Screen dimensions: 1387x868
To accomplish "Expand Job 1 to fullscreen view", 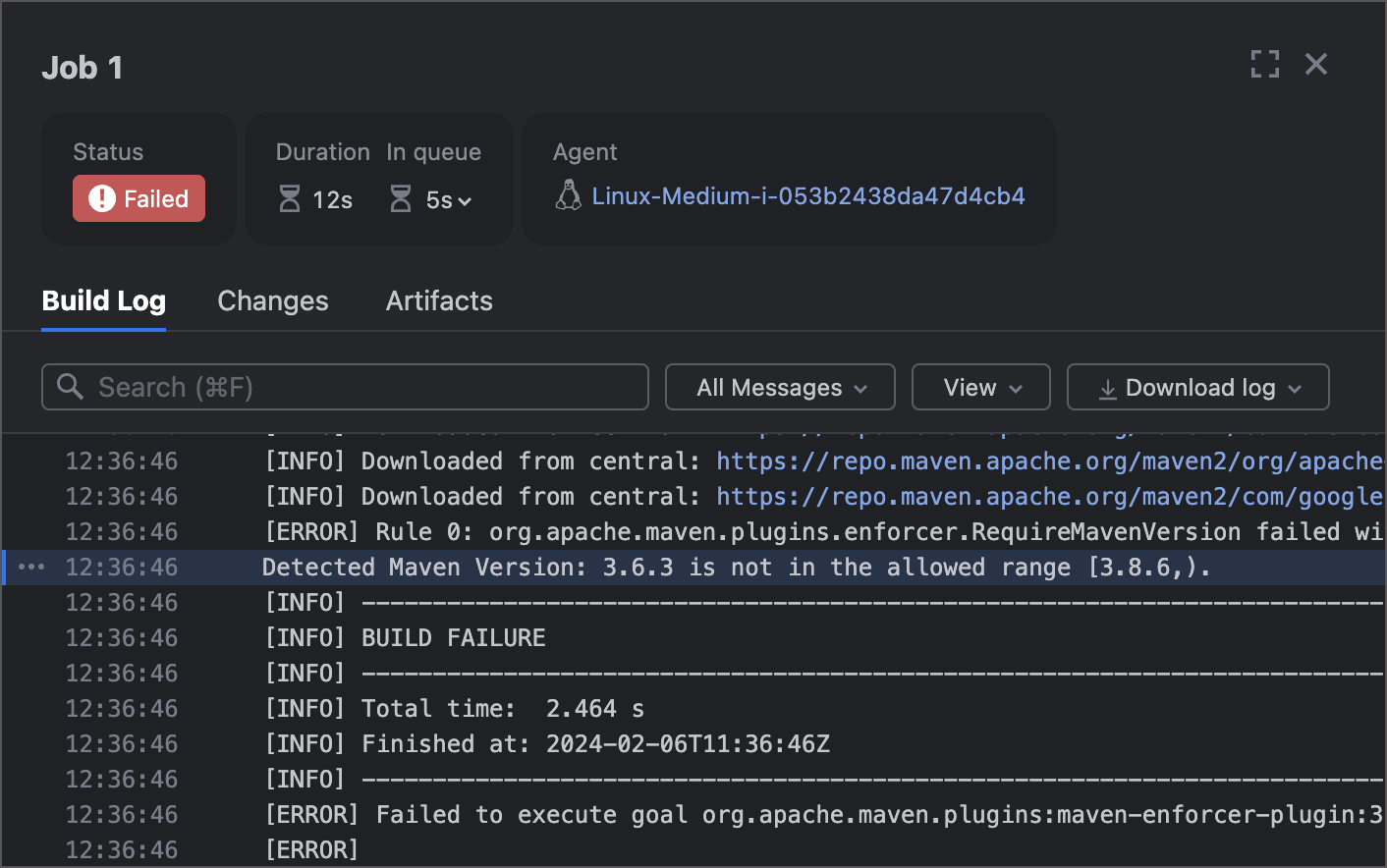I will (x=1265, y=63).
